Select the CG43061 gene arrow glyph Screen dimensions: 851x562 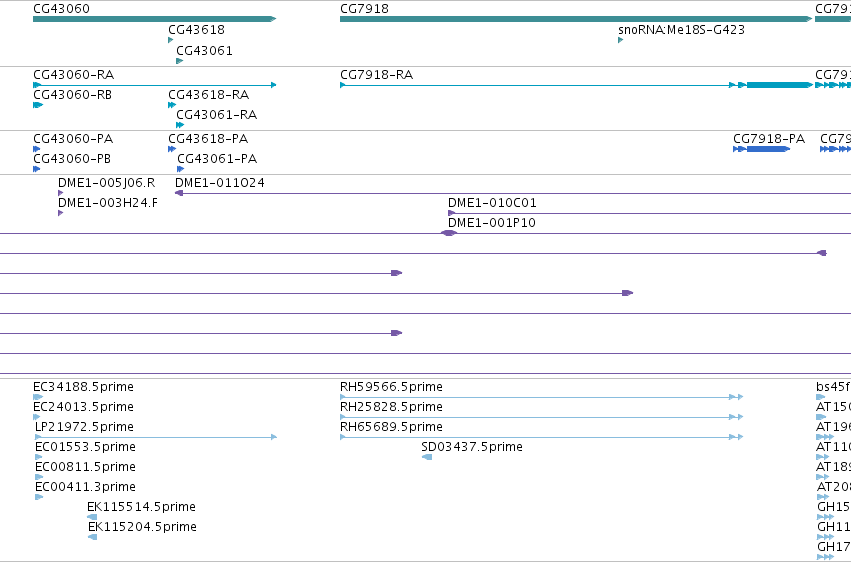tap(180, 61)
